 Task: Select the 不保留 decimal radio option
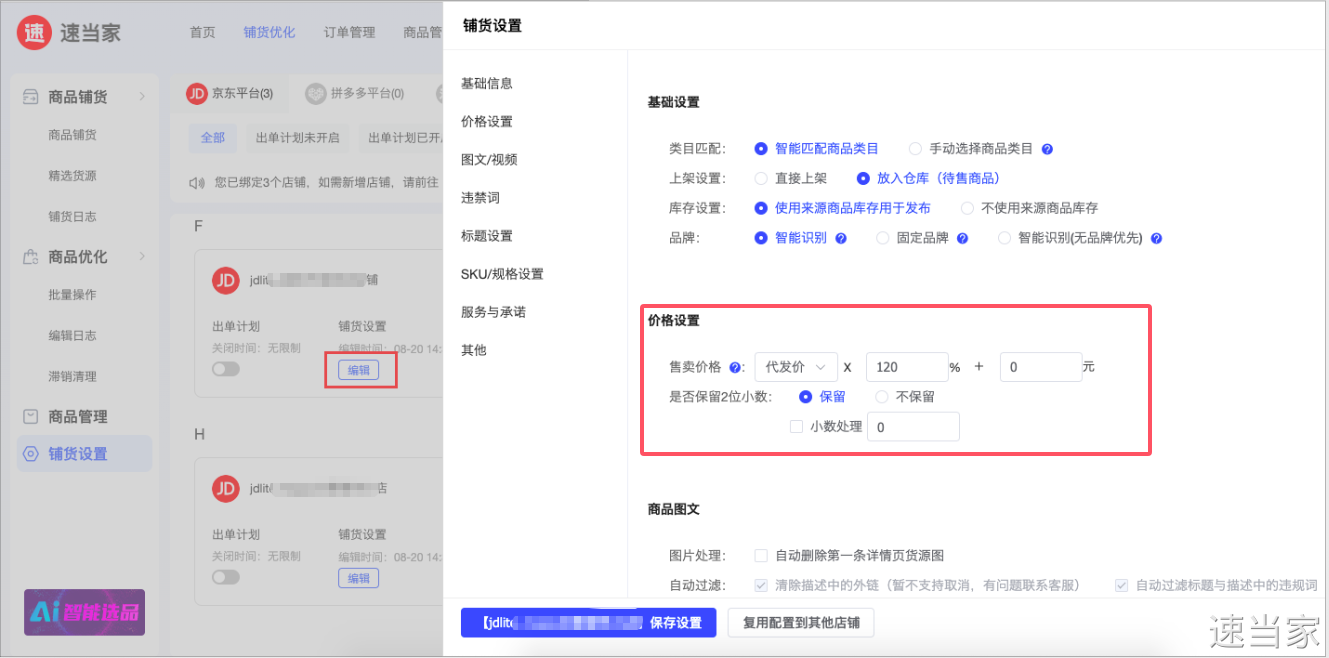(x=882, y=397)
